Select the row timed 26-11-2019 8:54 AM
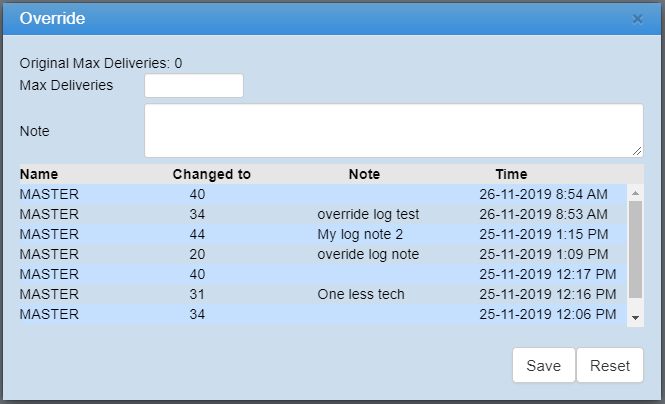The height and width of the screenshot is (404, 665). click(x=320, y=194)
